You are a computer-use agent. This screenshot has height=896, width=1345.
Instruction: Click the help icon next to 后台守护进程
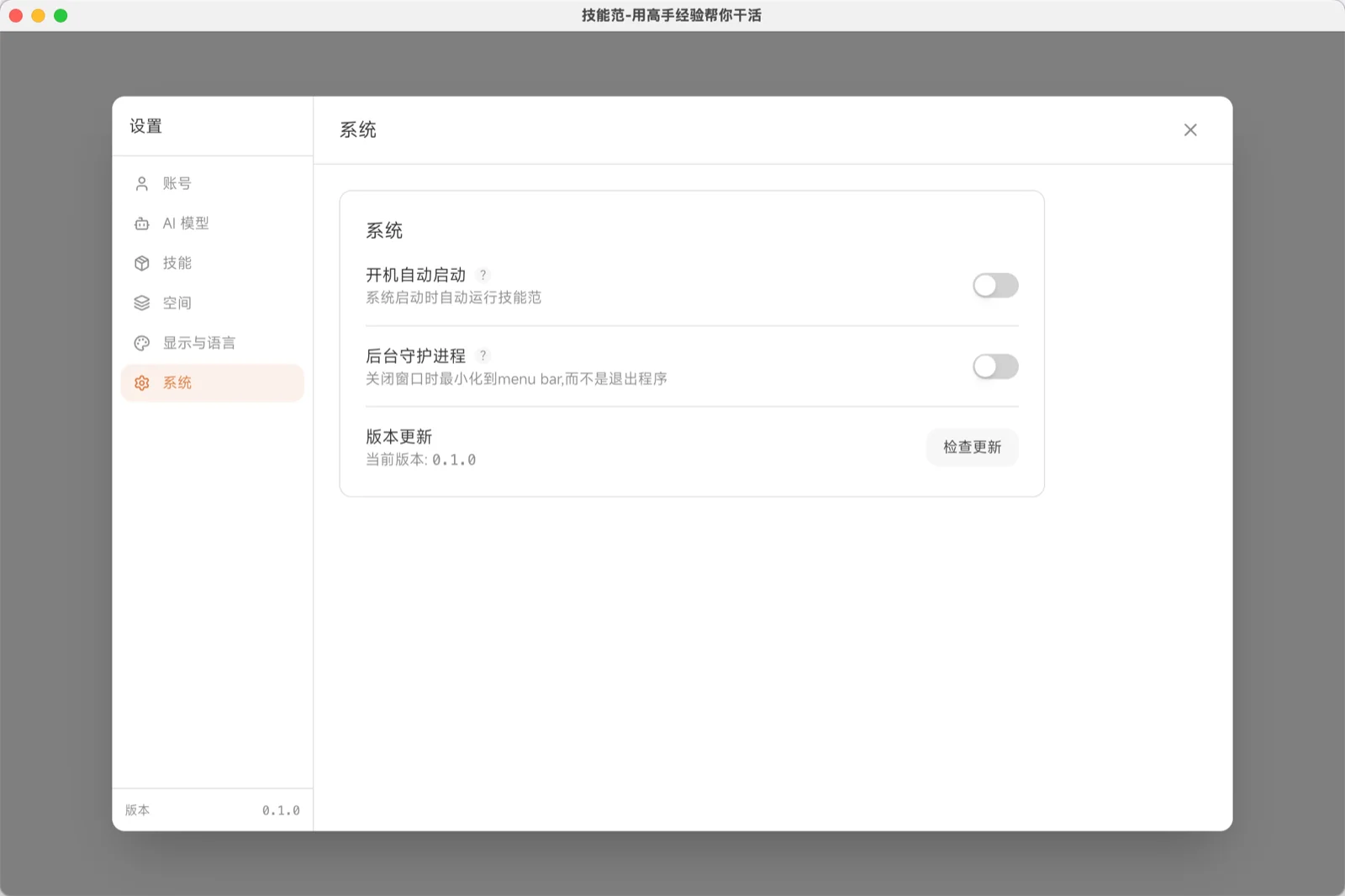(483, 356)
